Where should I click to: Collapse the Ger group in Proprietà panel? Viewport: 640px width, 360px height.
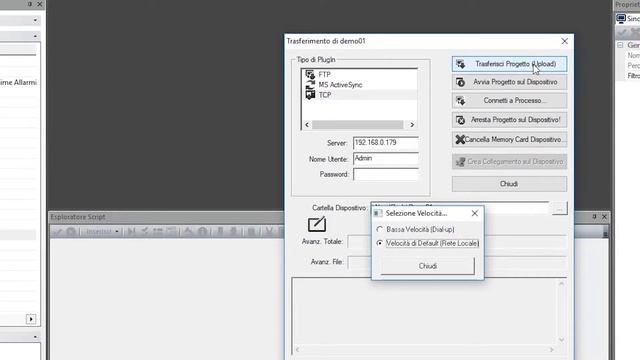tap(620, 45)
